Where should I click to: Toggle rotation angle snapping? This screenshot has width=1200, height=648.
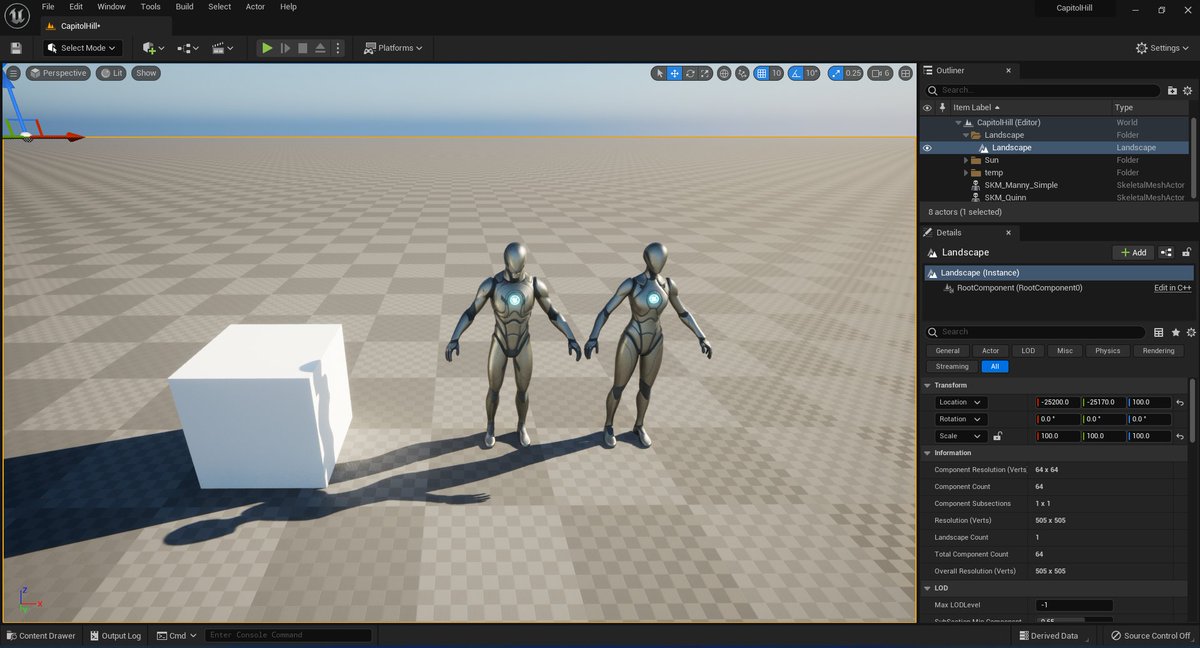(x=796, y=73)
